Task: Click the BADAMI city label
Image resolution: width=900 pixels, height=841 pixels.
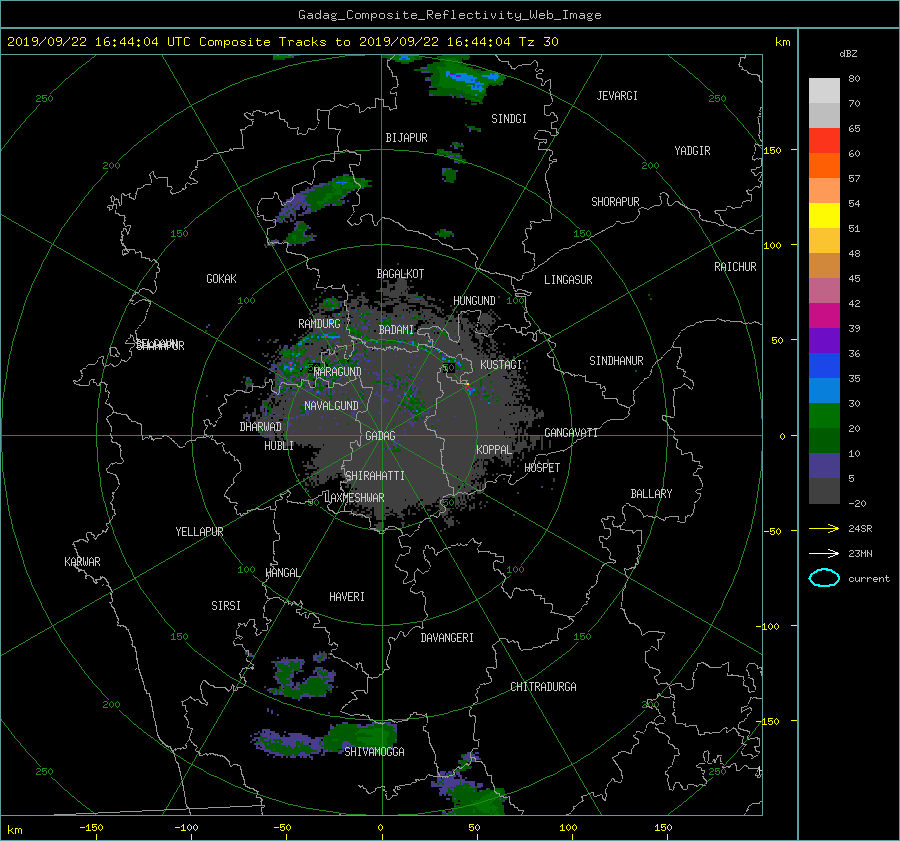Action: coord(396,330)
